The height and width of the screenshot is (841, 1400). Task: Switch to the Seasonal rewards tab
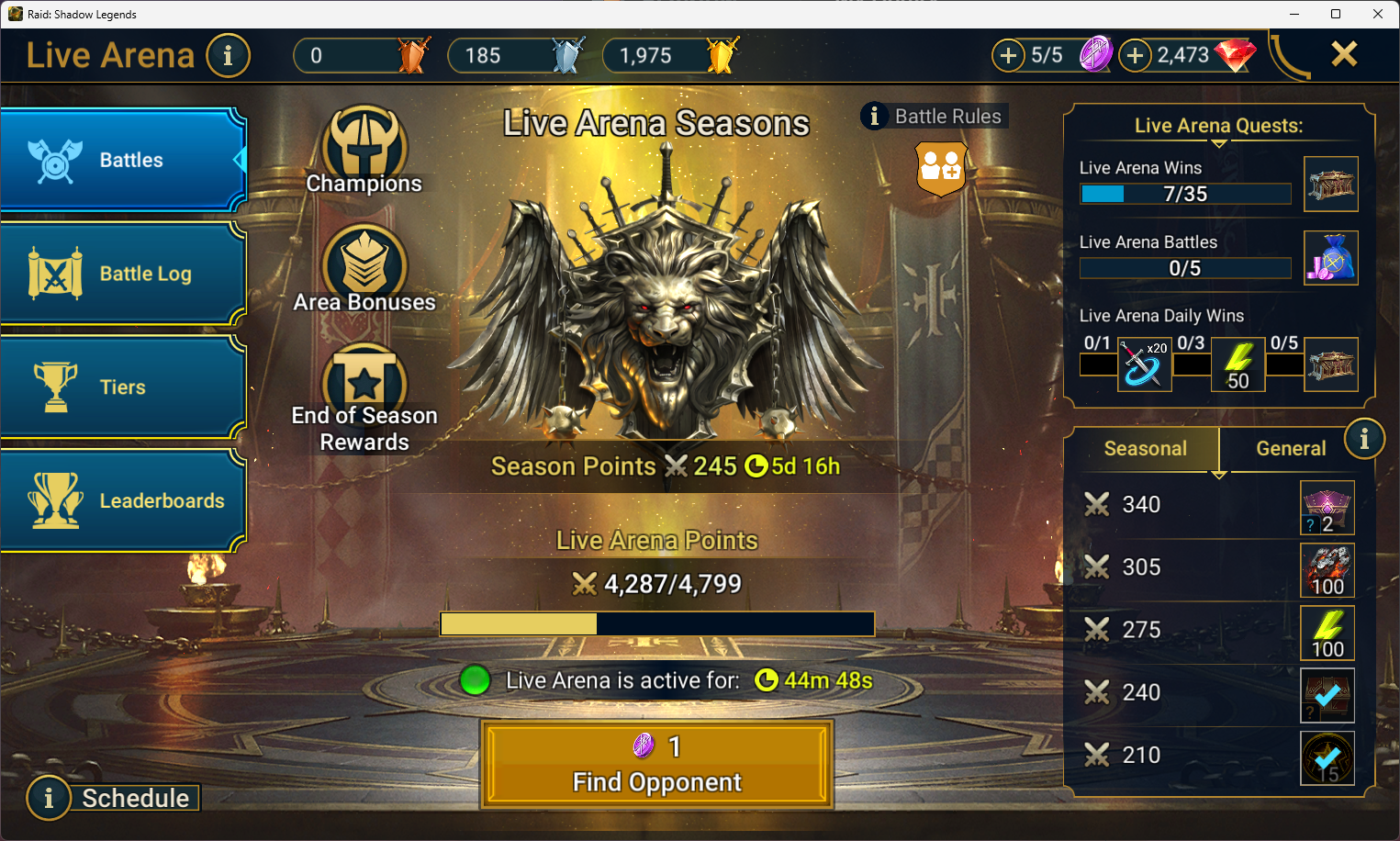tap(1143, 449)
